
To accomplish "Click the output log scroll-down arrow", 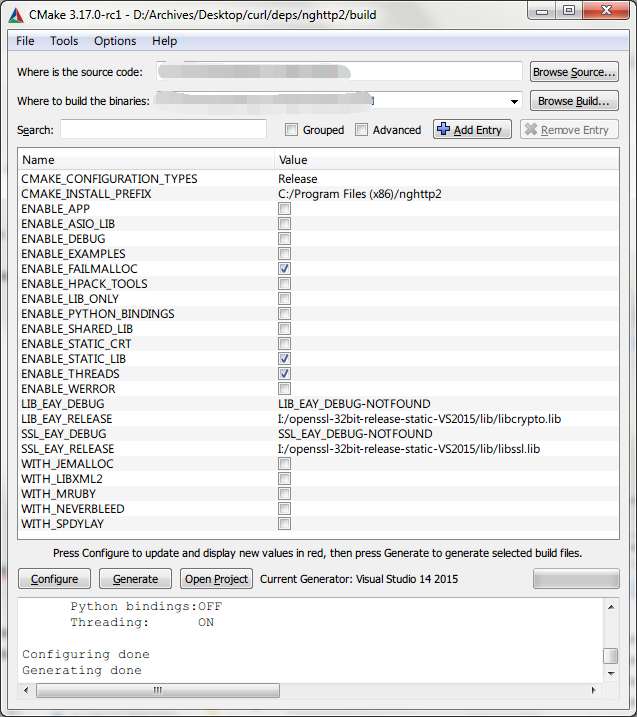I will (611, 674).
